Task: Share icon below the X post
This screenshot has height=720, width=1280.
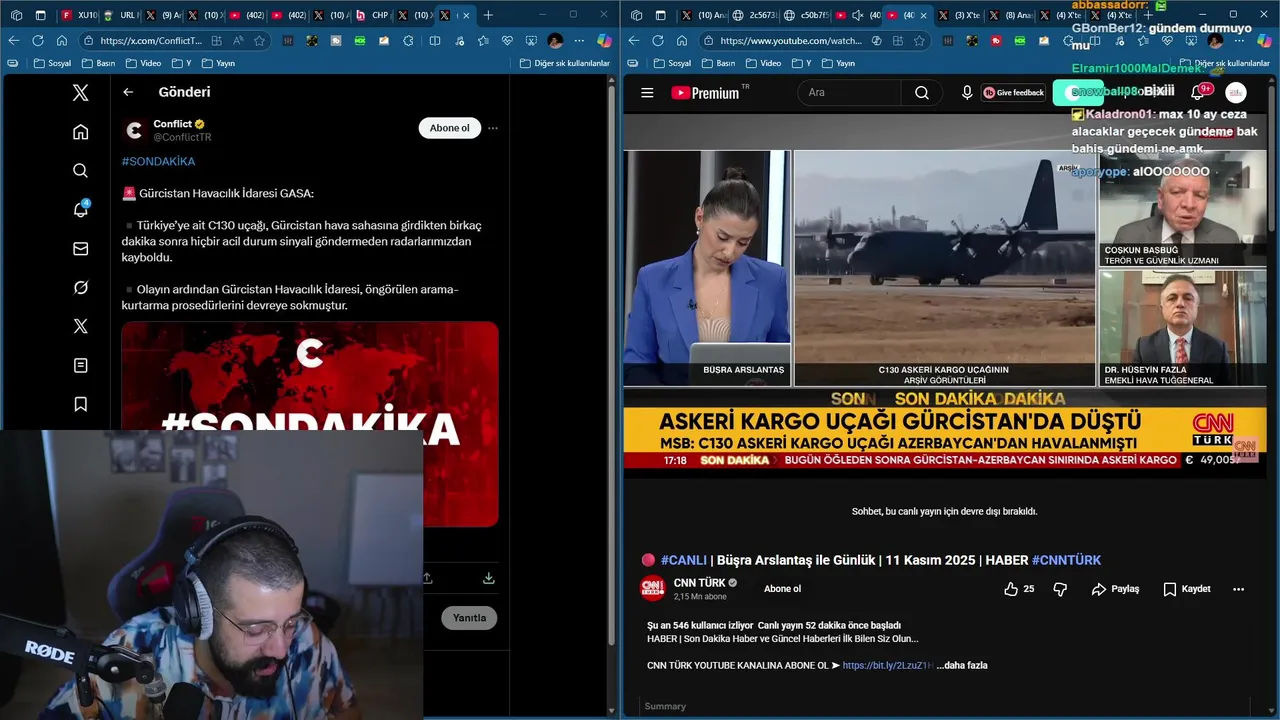Action: [427, 578]
